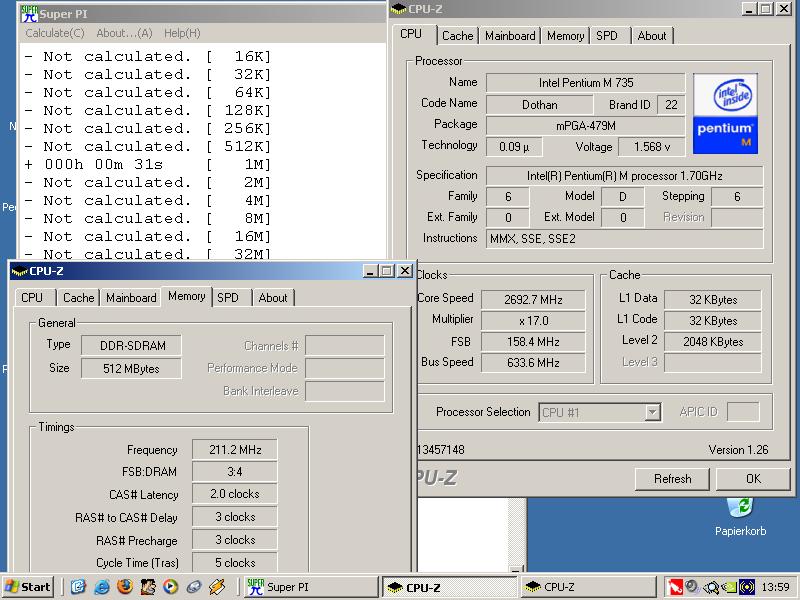Click the Bus Speed value 633.6 MHz
Image resolution: width=800 pixels, height=600 pixels.
click(533, 362)
